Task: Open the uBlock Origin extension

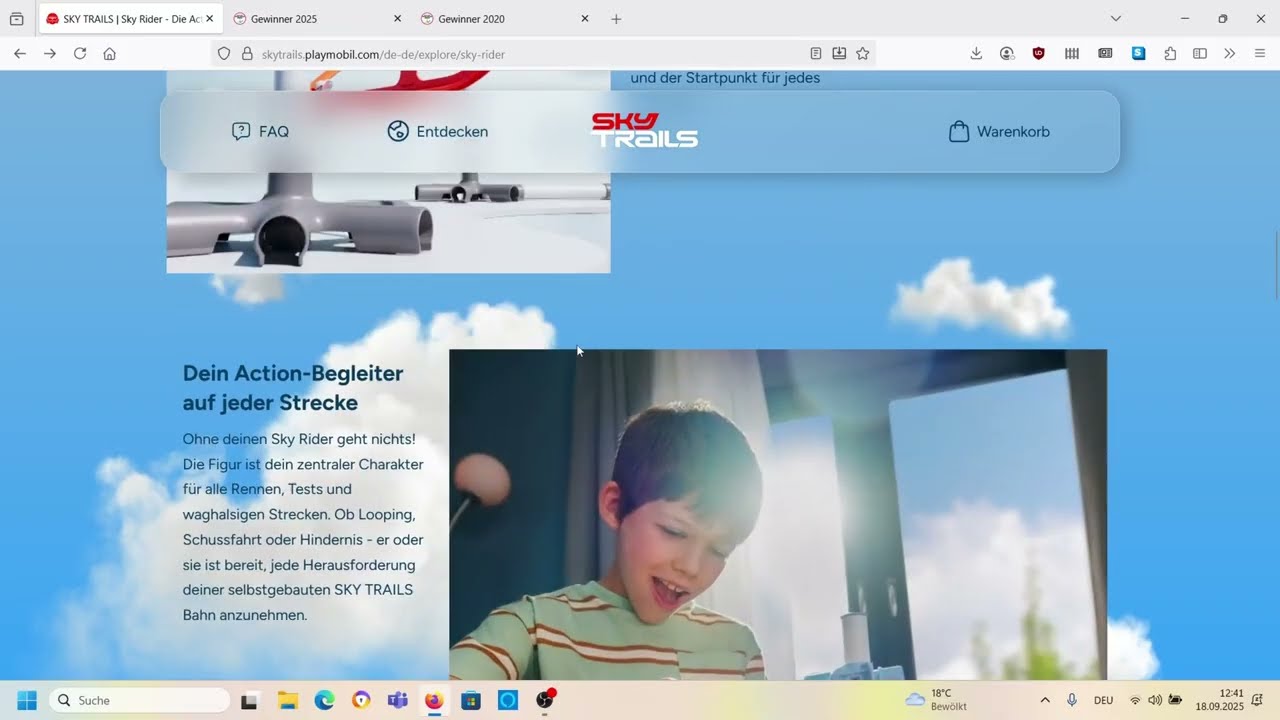Action: (x=1039, y=54)
